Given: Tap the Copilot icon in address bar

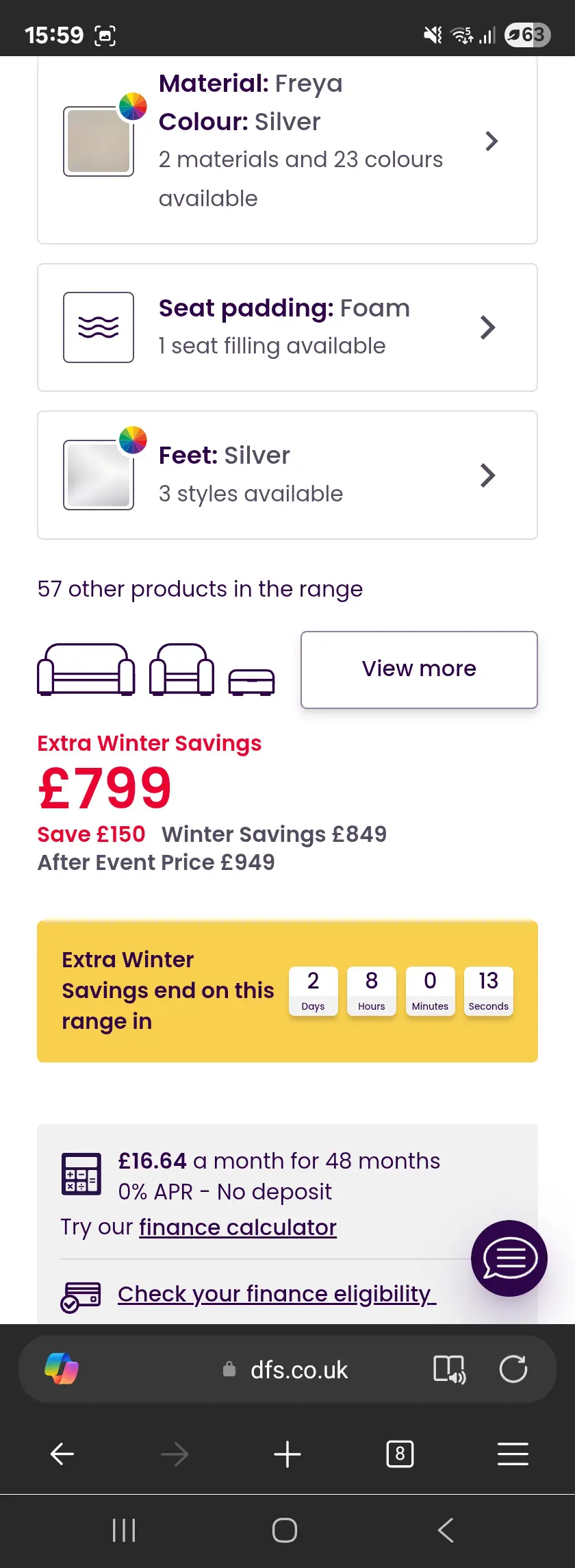Looking at the screenshot, I should (x=62, y=1369).
